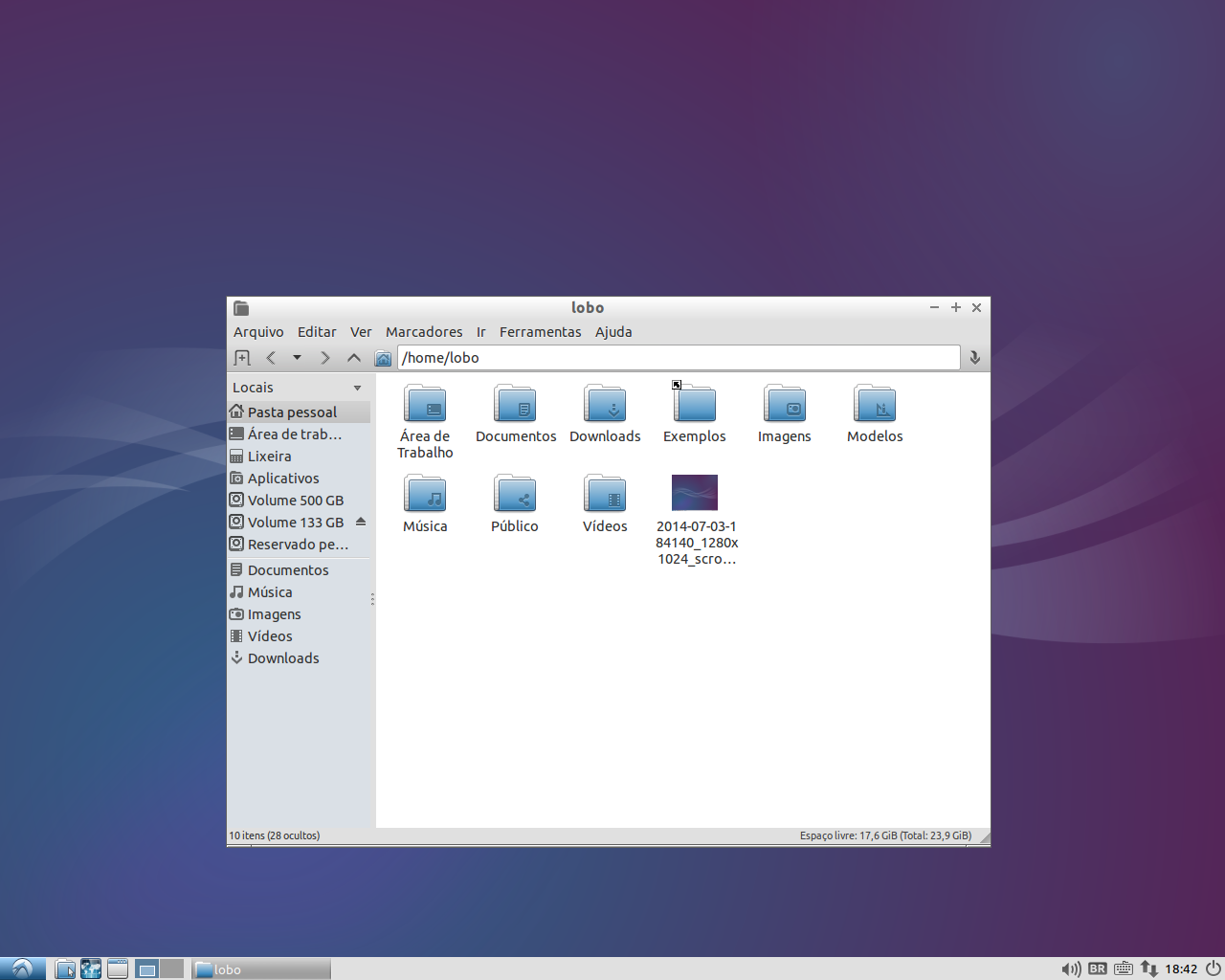The height and width of the screenshot is (980, 1225).
Task: Select the Downloads shortcut in the sidebar
Action: tap(283, 657)
